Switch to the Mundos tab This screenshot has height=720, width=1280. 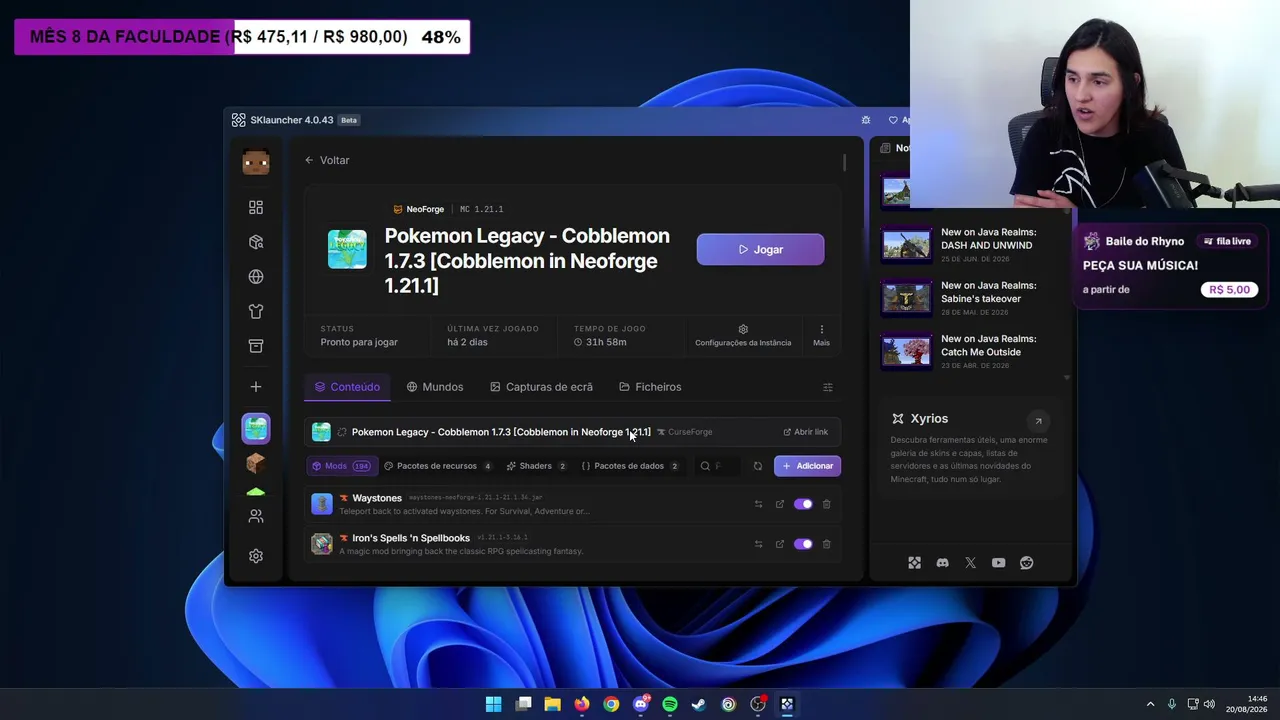pyautogui.click(x=435, y=387)
